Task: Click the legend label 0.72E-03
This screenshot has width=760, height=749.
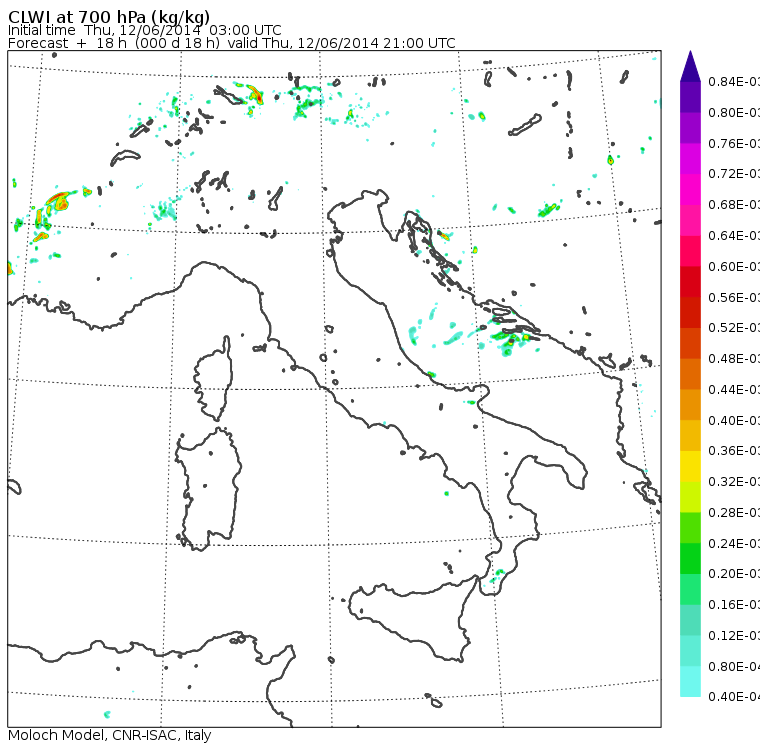Action: [734, 174]
